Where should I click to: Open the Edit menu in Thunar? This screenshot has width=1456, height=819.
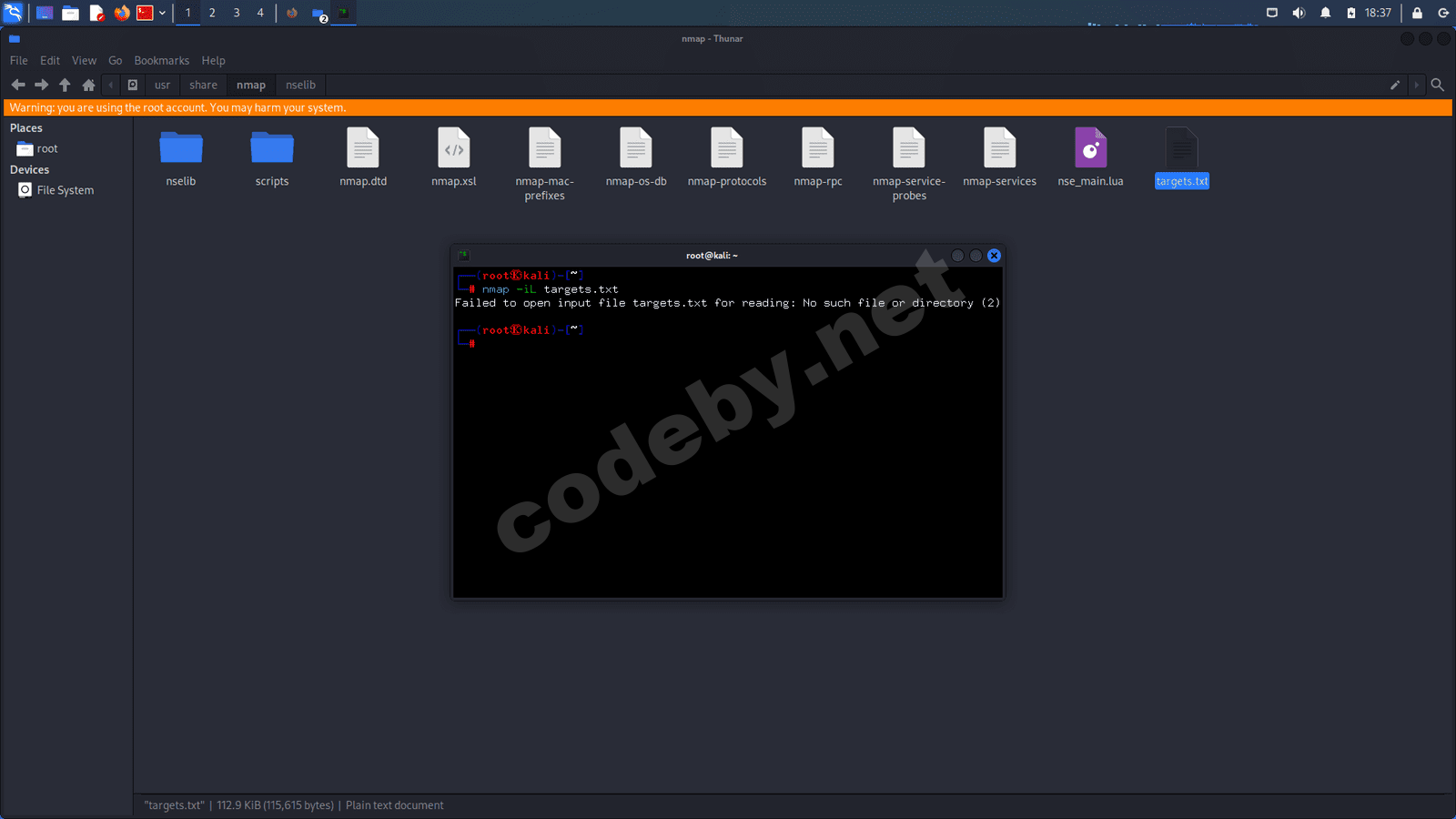pos(50,60)
